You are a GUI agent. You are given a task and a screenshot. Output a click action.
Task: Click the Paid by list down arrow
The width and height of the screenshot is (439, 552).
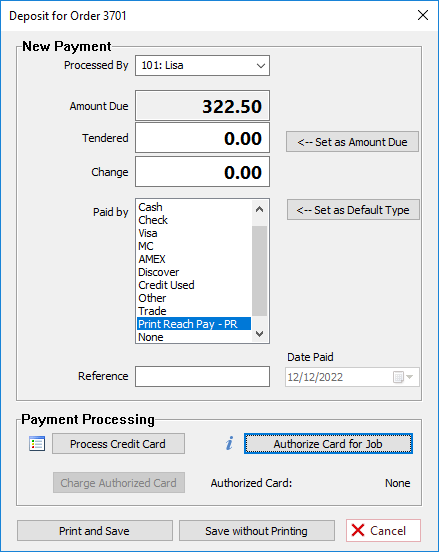click(260, 334)
